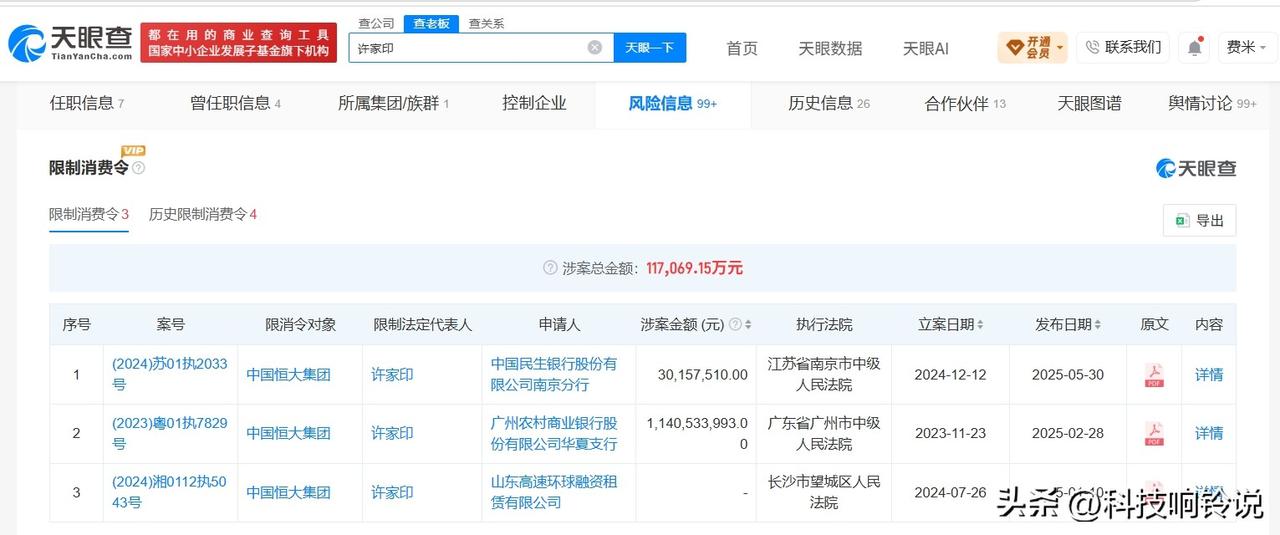Switch to 历史信息 tab
Image resolution: width=1280 pixels, height=535 pixels.
[x=829, y=103]
